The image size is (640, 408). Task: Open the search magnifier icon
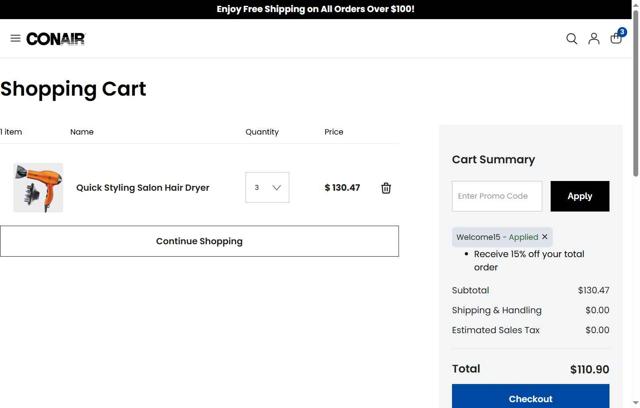tap(571, 39)
